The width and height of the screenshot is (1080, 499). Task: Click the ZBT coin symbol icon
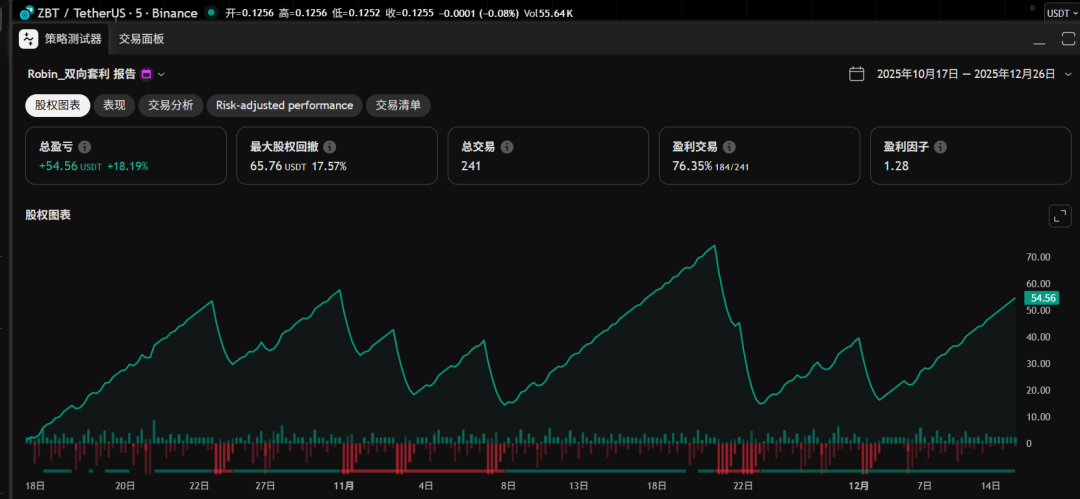pos(27,13)
